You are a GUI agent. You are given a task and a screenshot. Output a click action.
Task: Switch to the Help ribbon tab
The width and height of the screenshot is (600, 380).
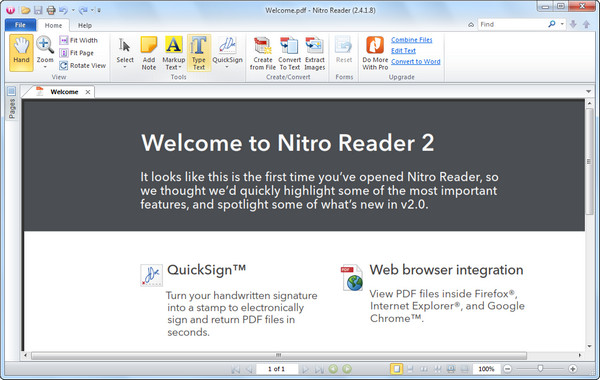click(x=85, y=25)
